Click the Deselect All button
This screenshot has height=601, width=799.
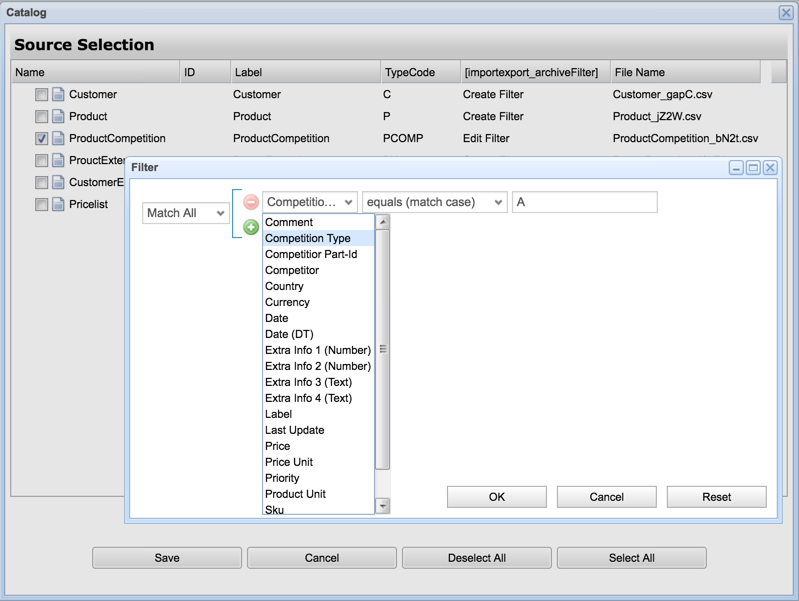pyautogui.click(x=477, y=558)
